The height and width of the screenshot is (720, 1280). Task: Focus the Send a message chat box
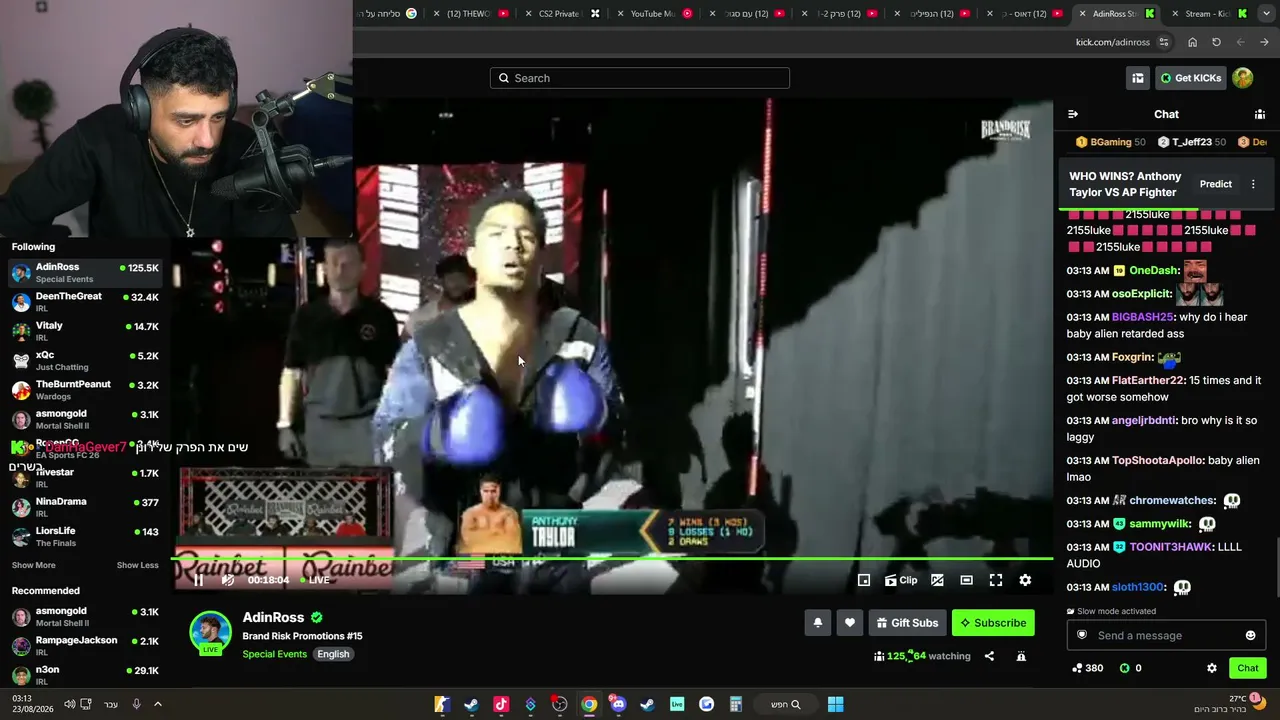(1166, 635)
